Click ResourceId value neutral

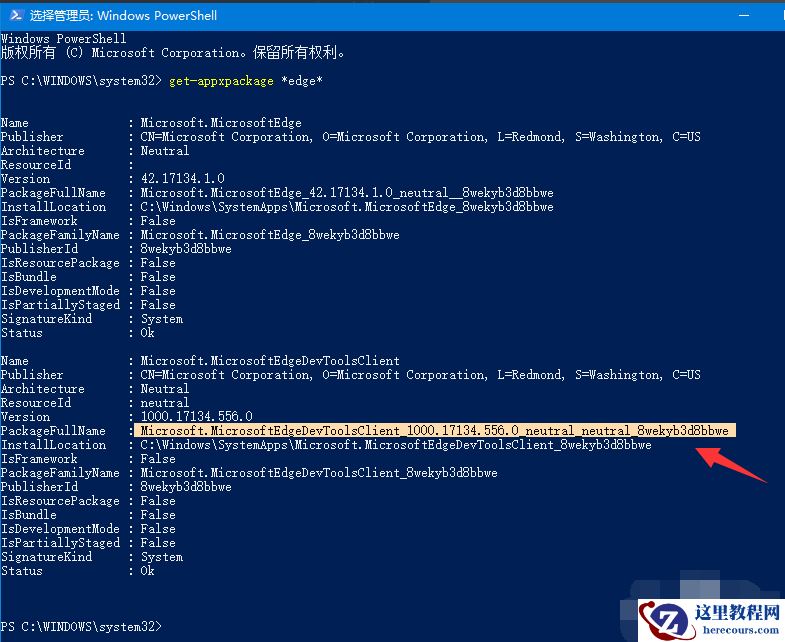click(165, 403)
